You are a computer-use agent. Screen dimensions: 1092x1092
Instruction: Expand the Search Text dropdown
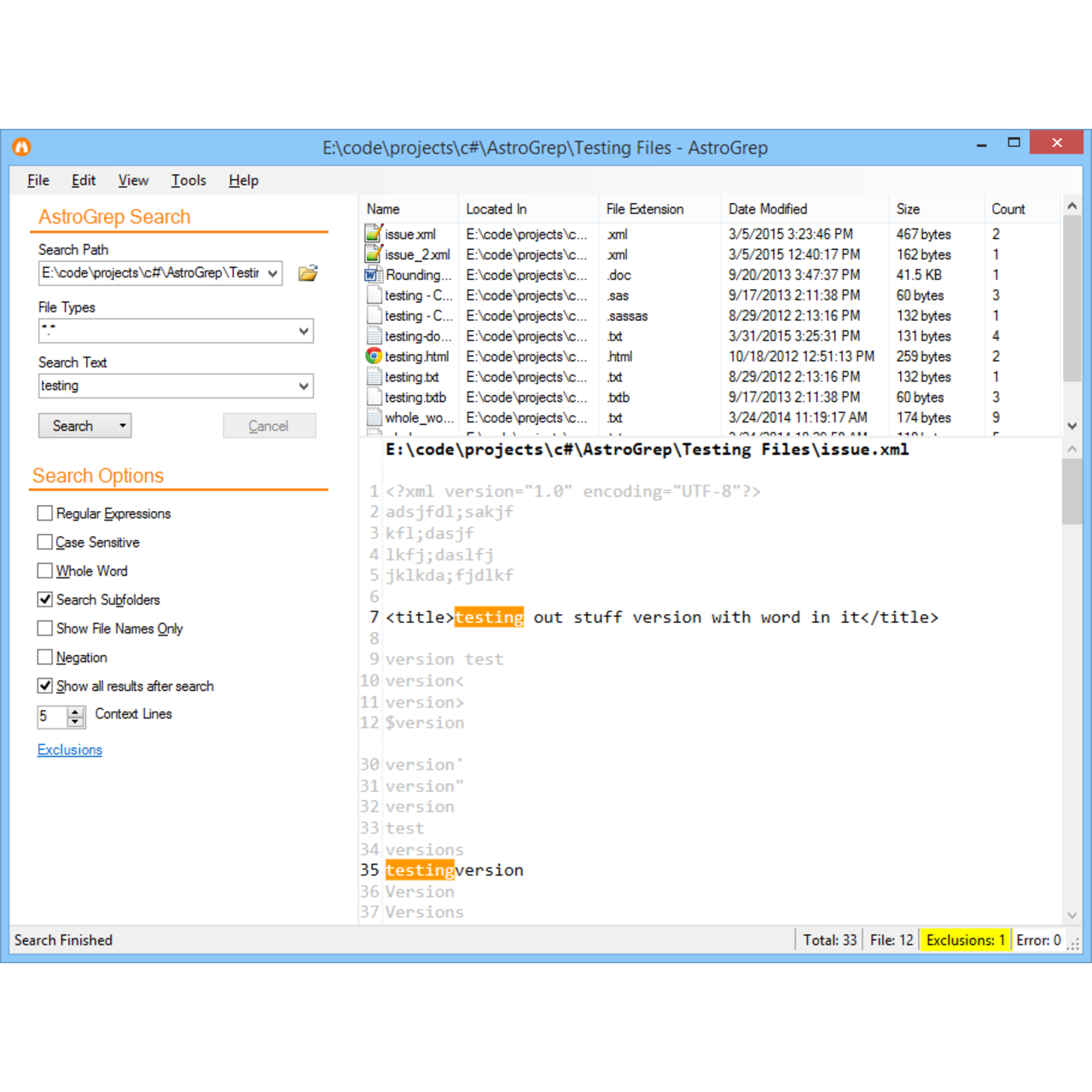pos(304,386)
